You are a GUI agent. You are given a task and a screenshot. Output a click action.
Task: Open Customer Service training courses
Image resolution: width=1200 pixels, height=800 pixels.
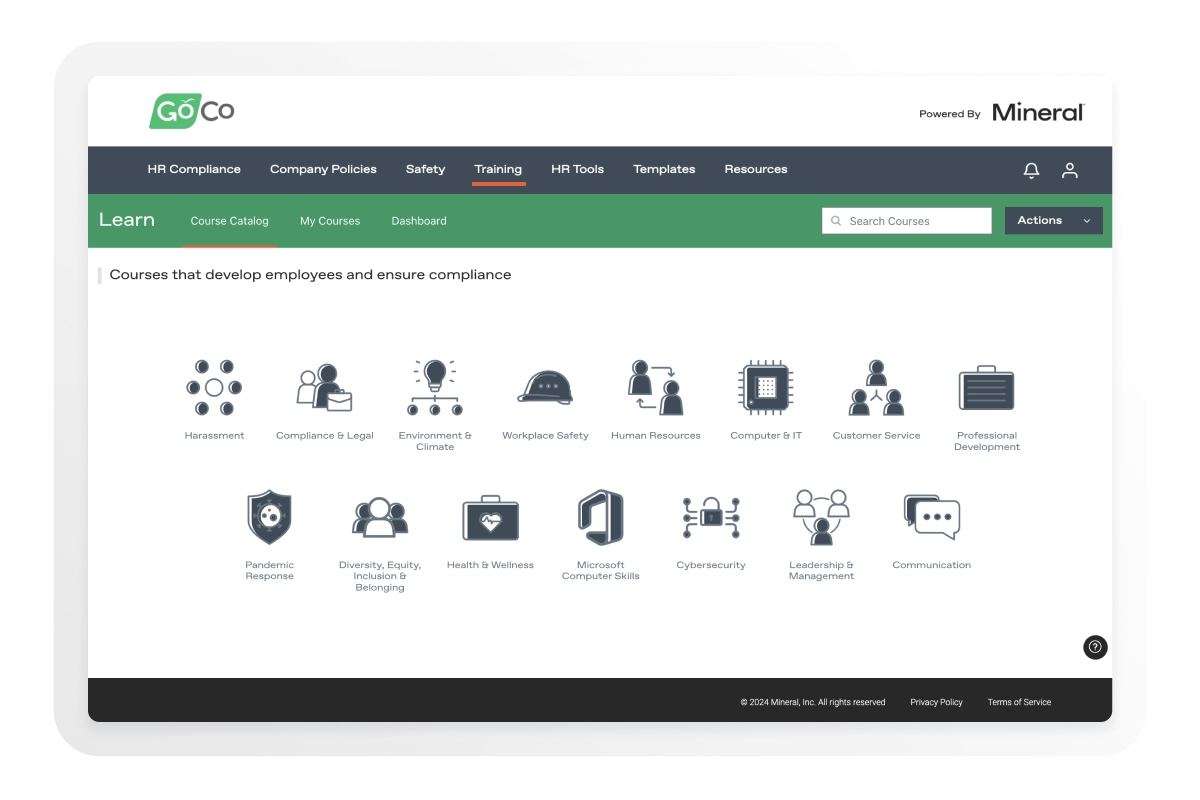coord(876,388)
